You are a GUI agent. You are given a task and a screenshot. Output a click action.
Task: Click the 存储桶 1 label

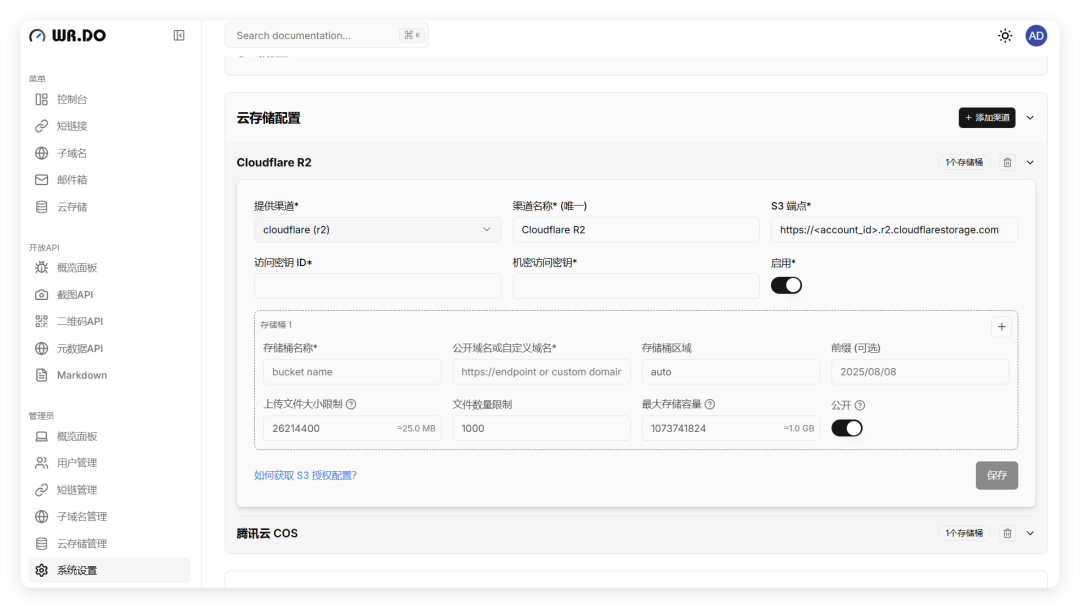click(276, 324)
